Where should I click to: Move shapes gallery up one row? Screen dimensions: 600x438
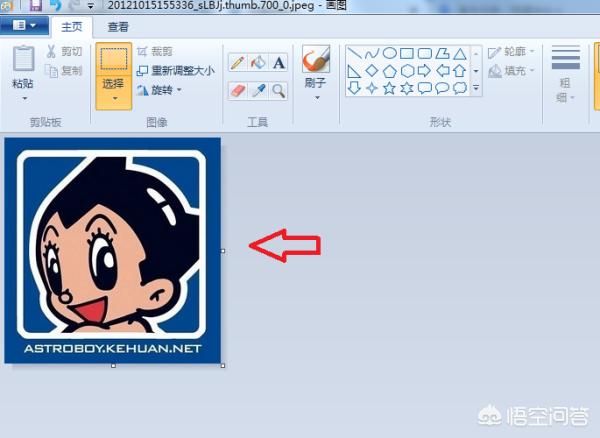476,54
